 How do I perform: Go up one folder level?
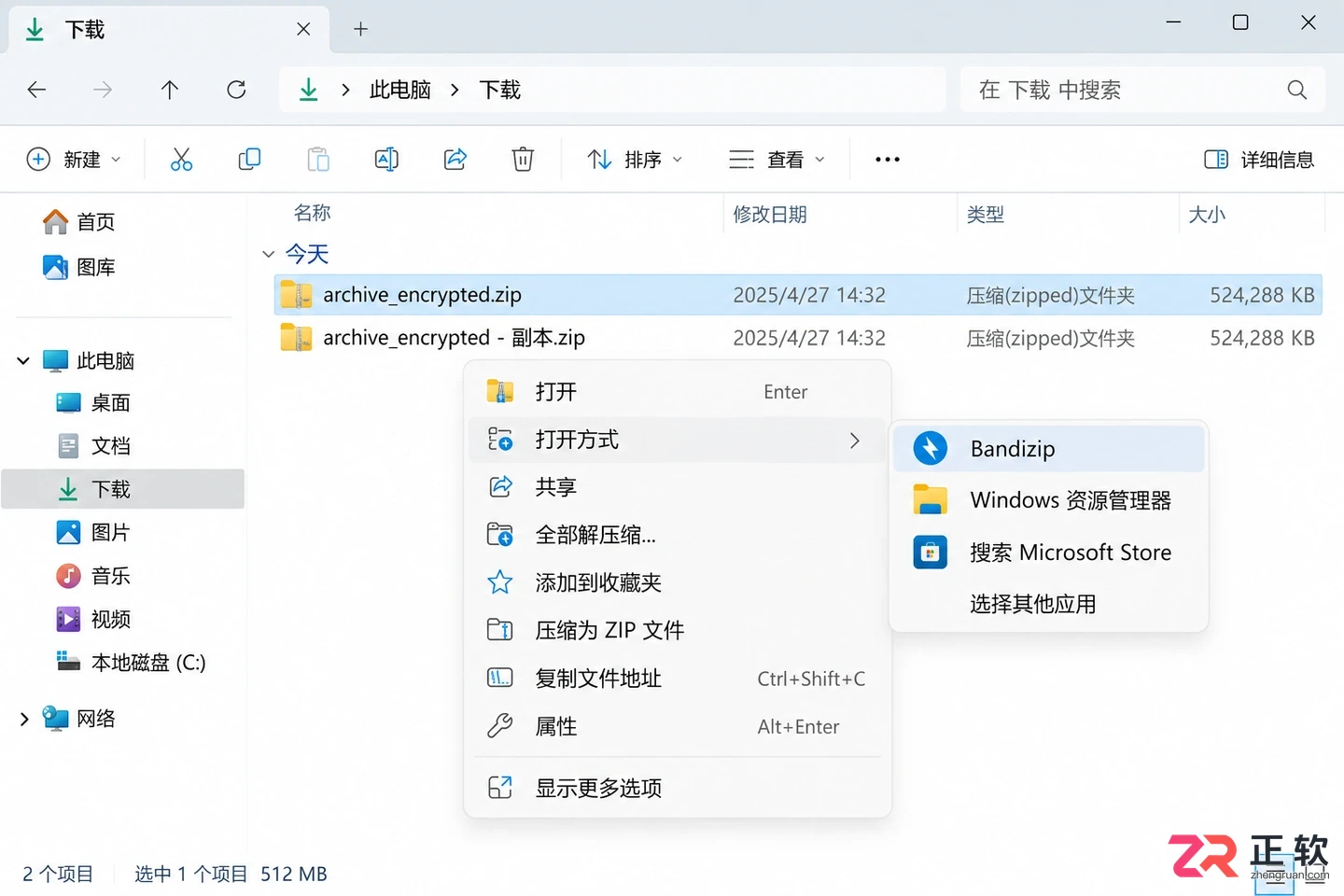click(169, 90)
